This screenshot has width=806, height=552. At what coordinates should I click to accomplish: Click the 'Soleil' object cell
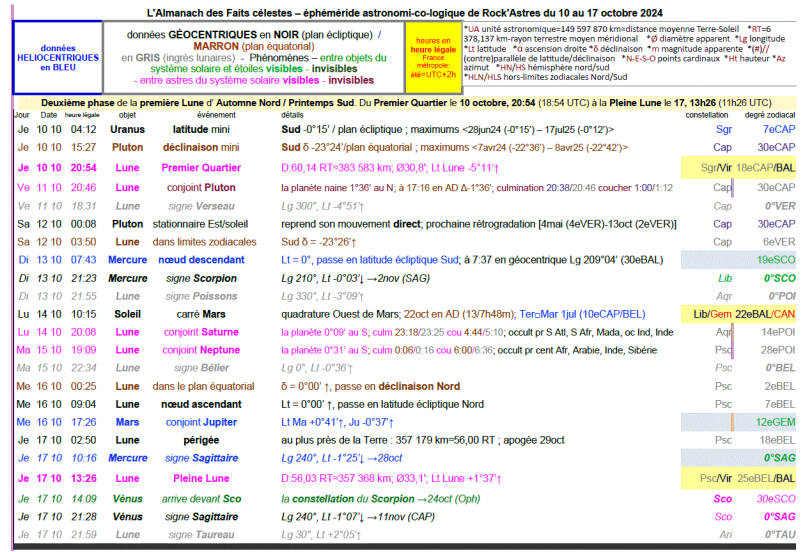127,315
